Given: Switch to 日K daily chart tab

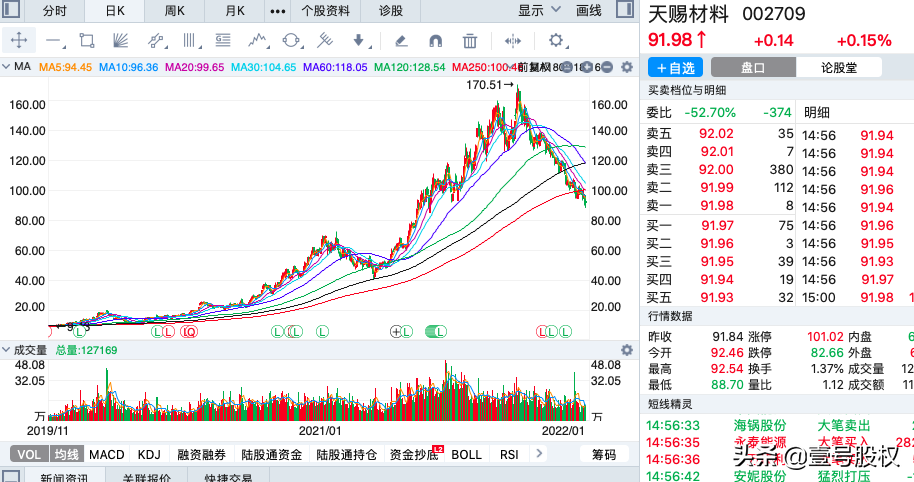Looking at the screenshot, I should (115, 10).
